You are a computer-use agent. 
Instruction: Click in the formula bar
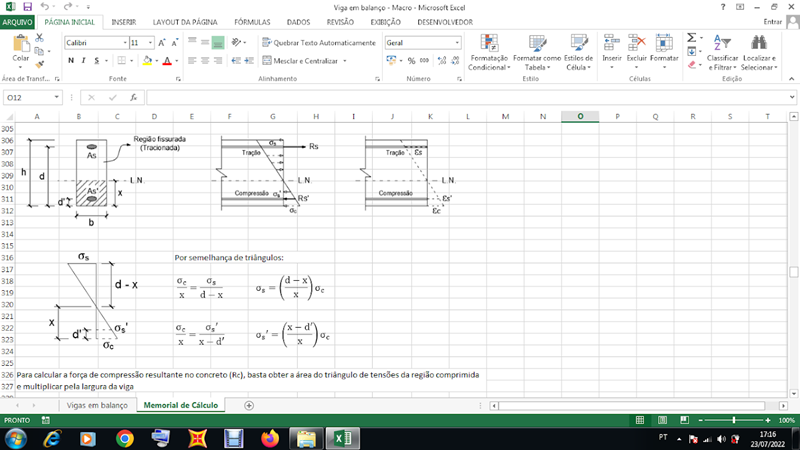click(x=467, y=97)
